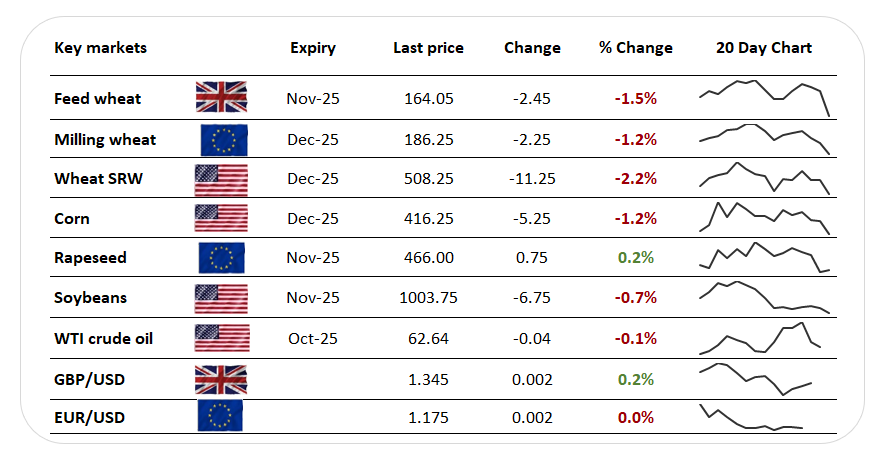Click the Soybeans last price 1003.75

(x=428, y=298)
